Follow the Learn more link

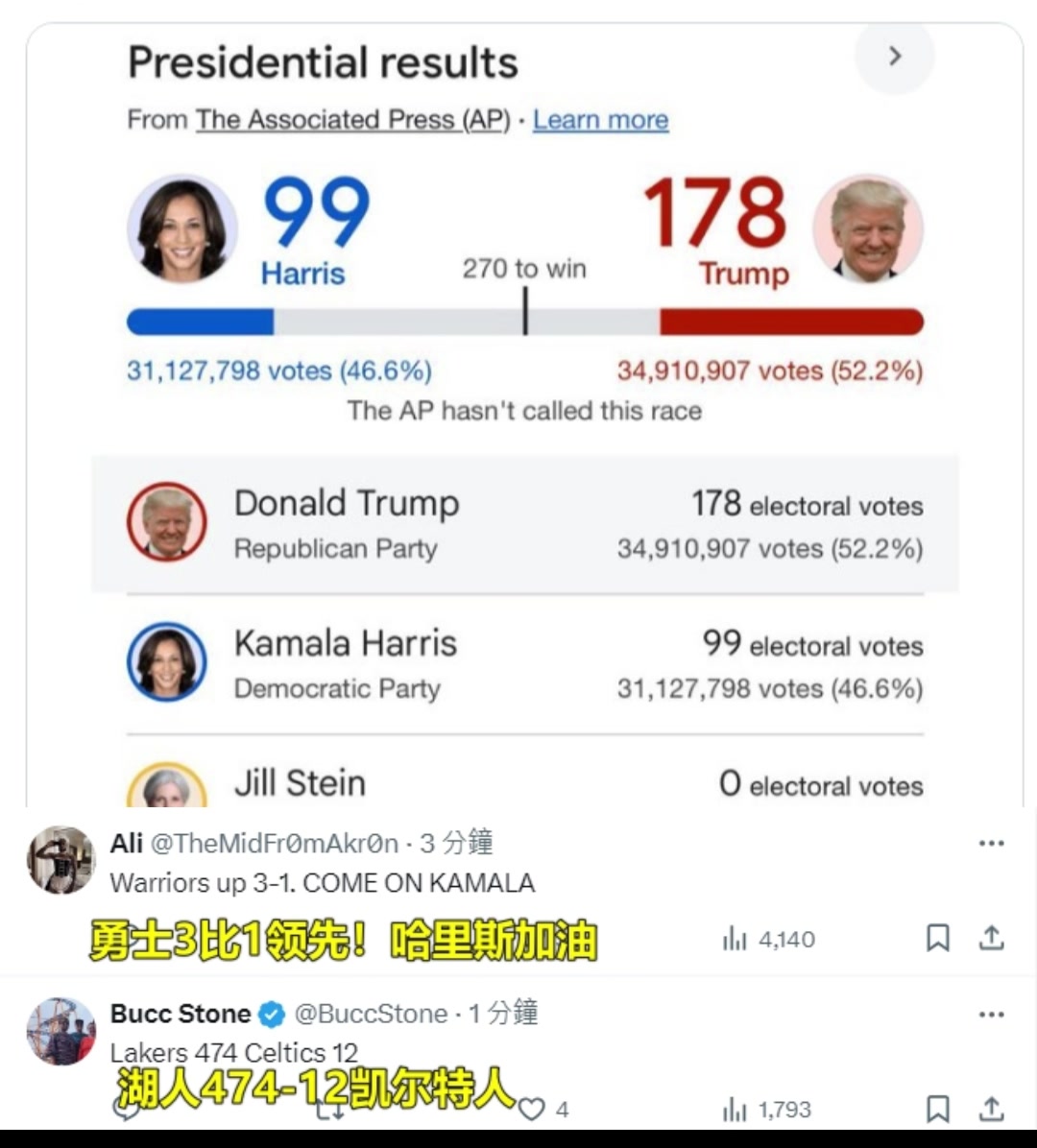600,119
